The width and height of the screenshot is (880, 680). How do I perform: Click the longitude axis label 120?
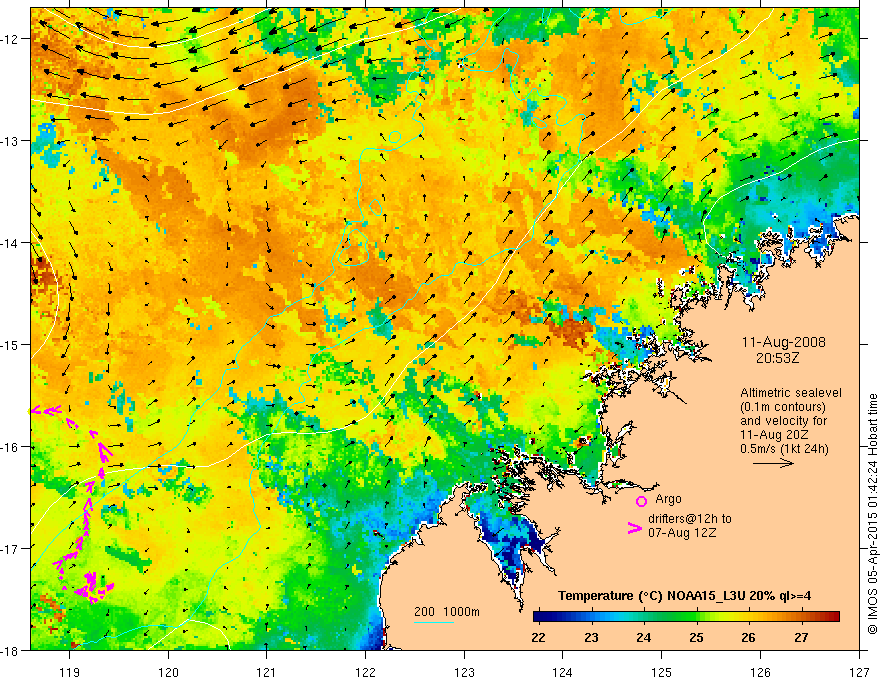[x=168, y=672]
